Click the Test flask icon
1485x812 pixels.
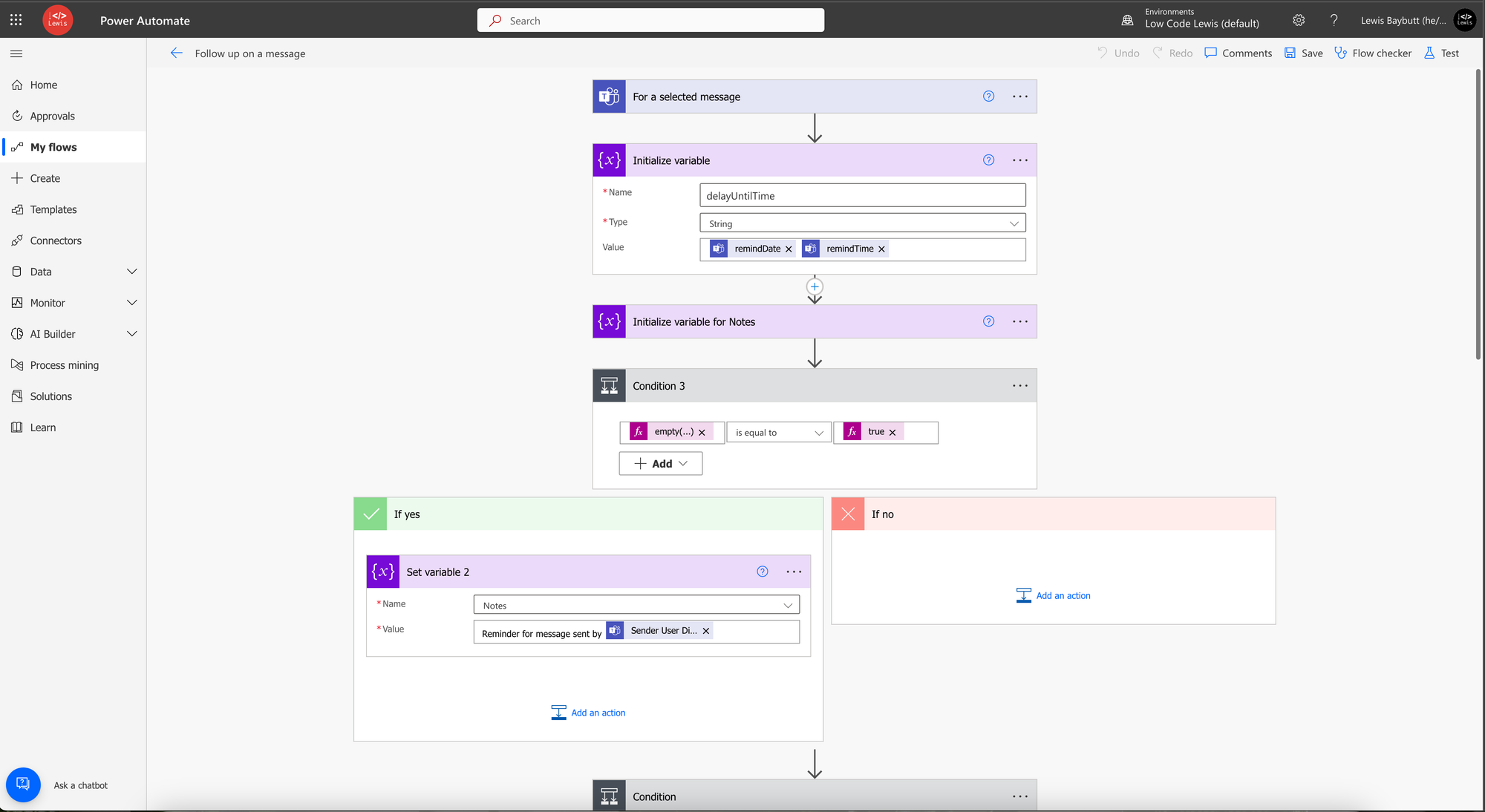point(1429,53)
